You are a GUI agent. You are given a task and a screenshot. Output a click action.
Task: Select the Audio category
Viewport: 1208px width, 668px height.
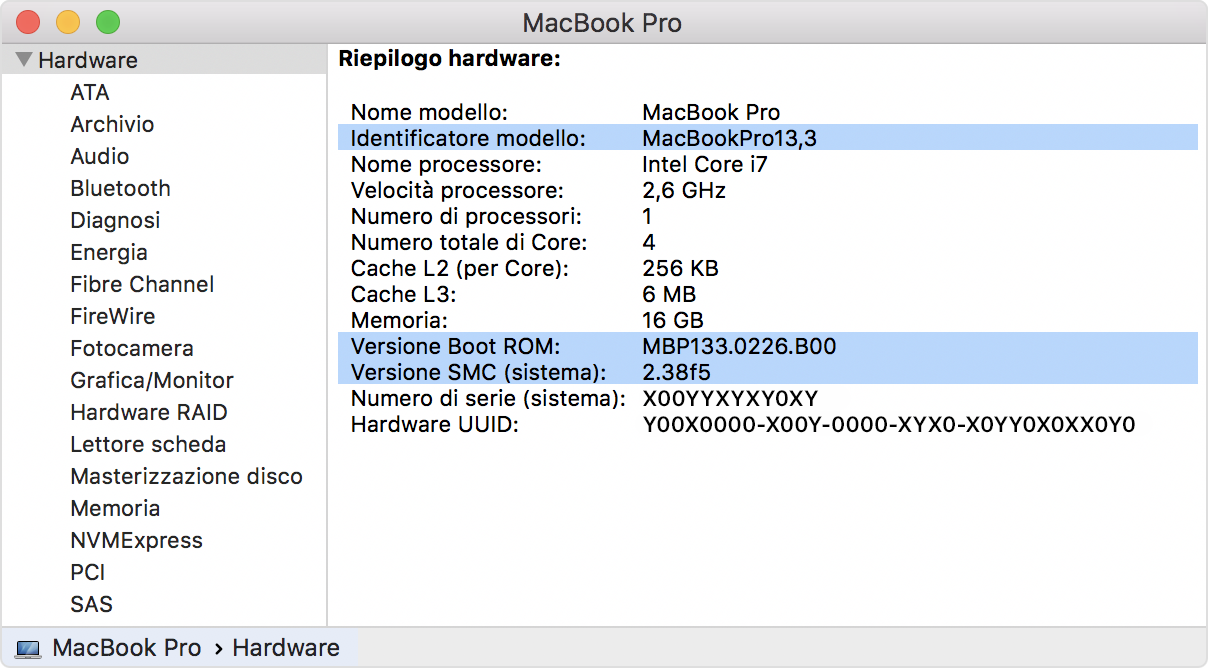coord(98,156)
